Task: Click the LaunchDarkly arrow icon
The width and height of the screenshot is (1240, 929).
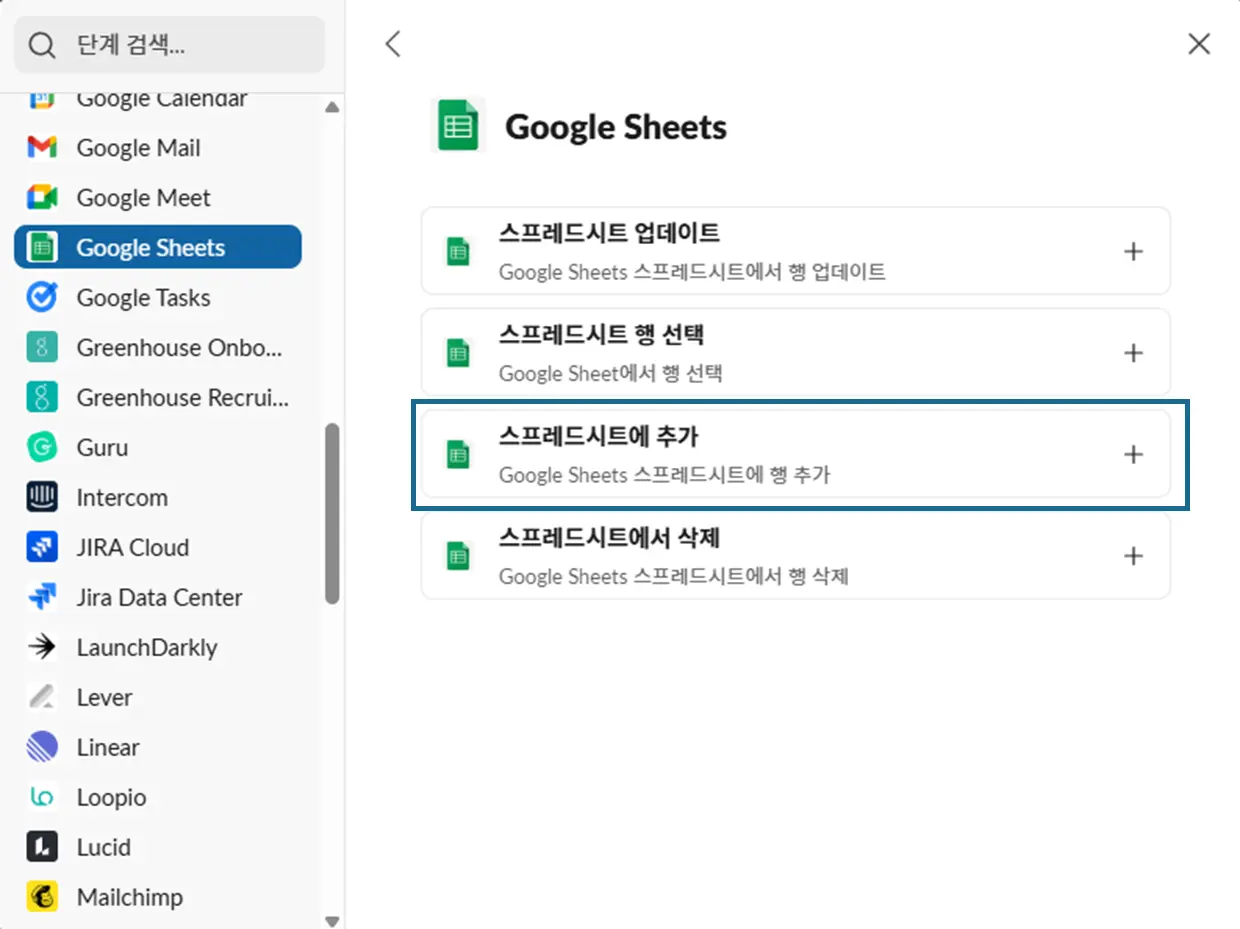Action: 42,648
